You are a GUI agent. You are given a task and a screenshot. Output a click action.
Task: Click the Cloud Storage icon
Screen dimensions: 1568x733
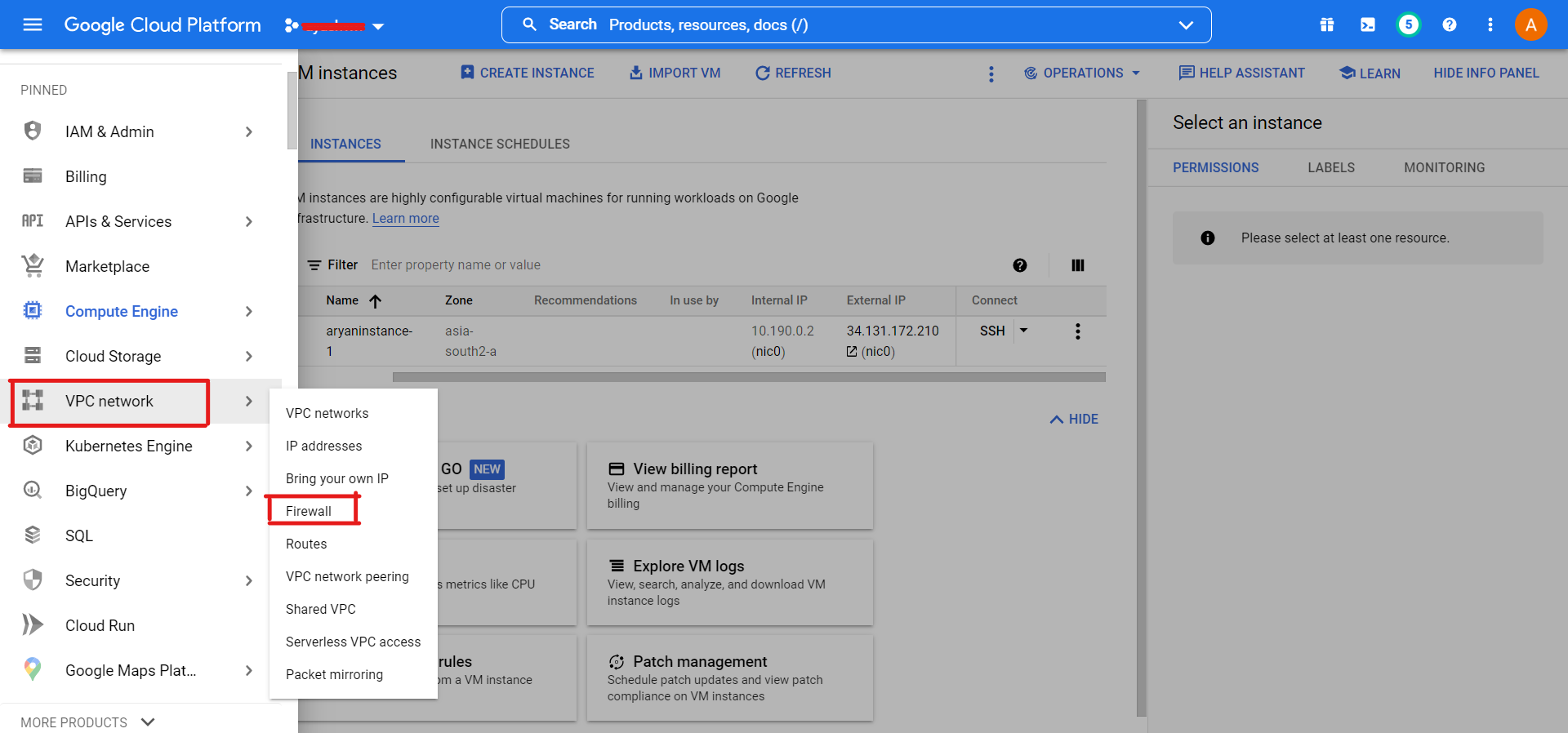(x=33, y=355)
